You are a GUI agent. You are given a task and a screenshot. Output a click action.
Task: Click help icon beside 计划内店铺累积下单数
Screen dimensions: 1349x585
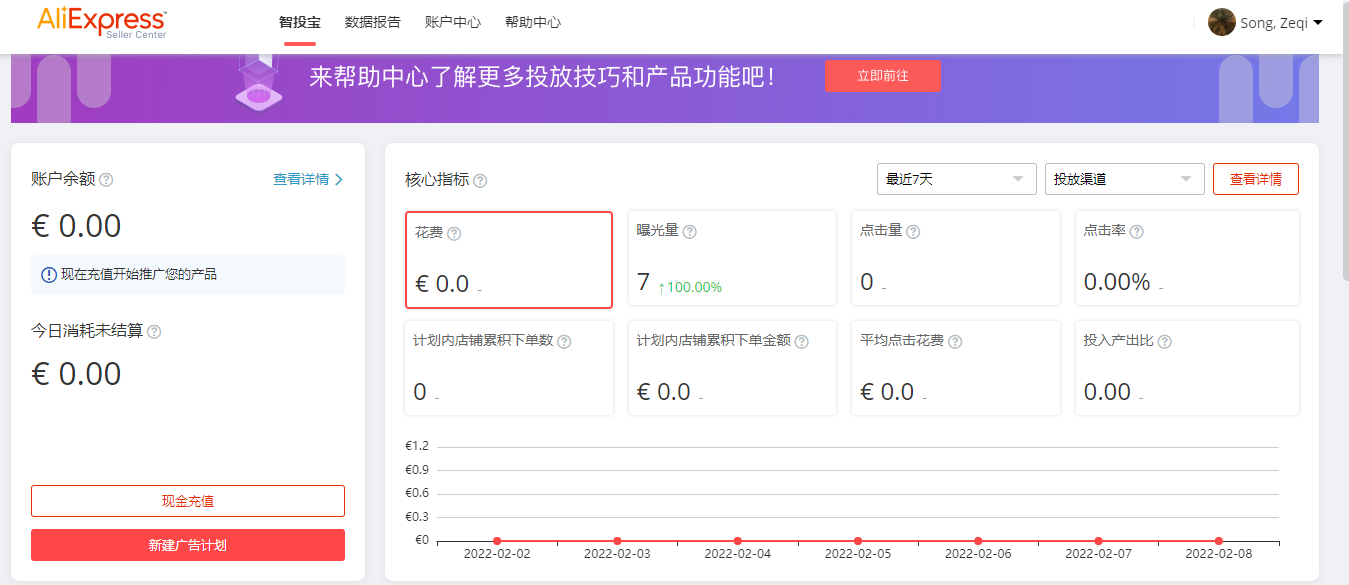[564, 341]
